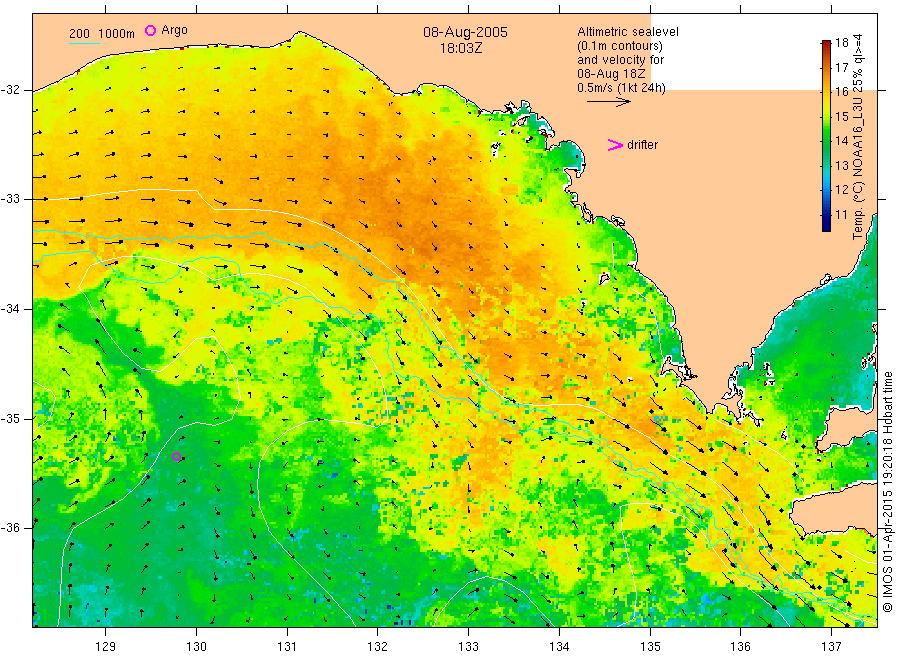Click the '08-Aug 18Z' velocity date text

tap(611, 74)
